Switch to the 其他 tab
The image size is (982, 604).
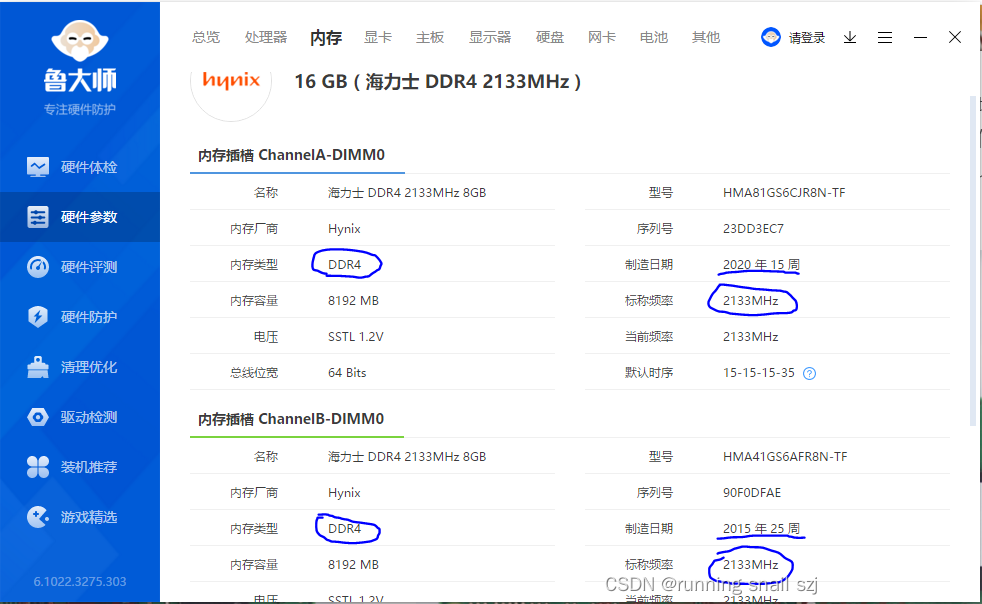[x=706, y=38]
